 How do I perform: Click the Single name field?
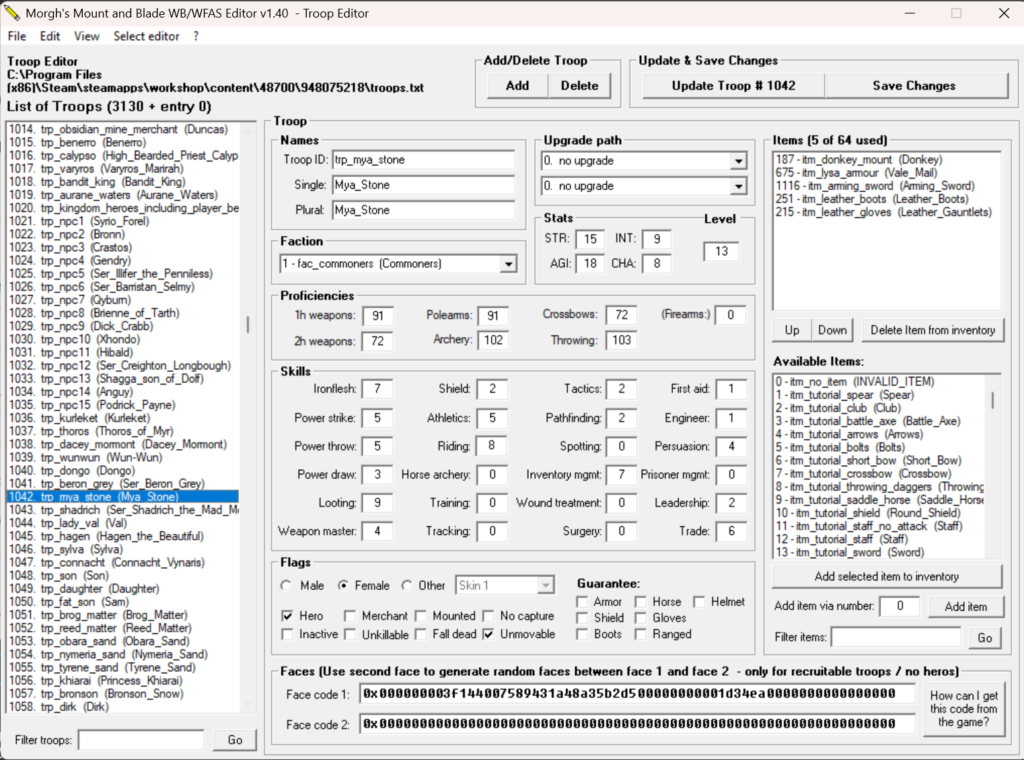tap(423, 185)
